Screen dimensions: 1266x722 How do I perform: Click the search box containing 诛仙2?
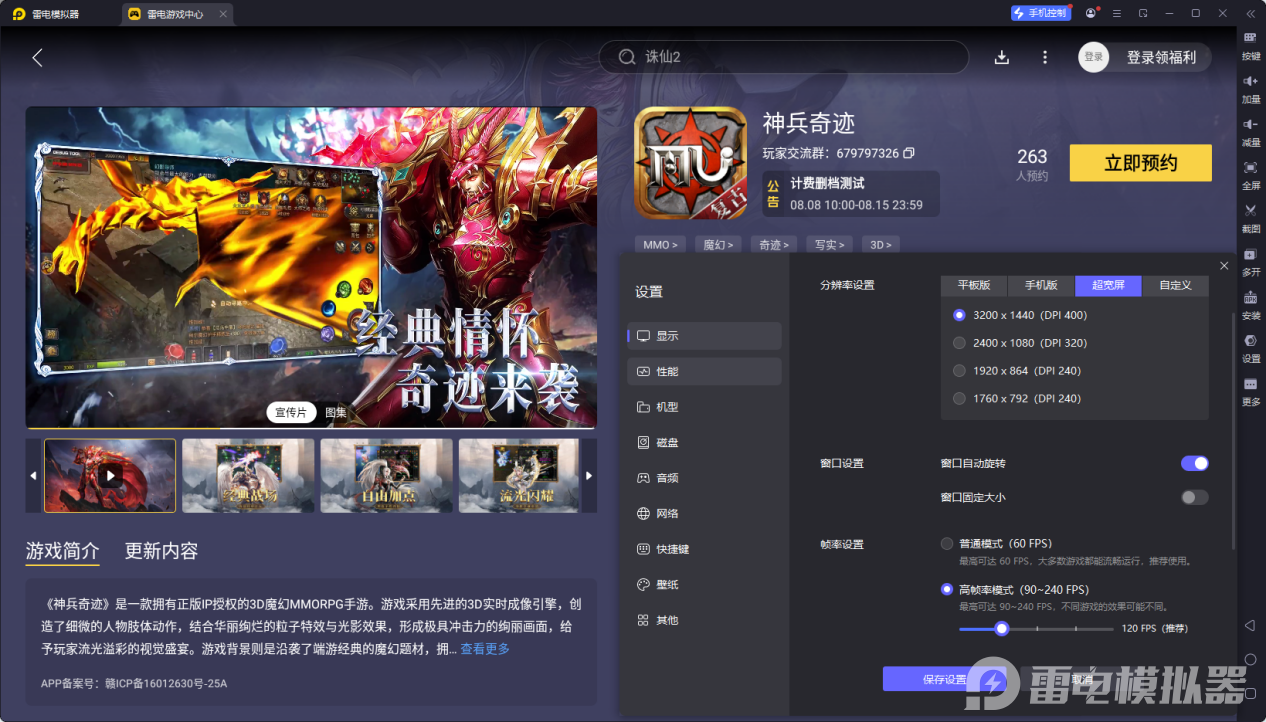tap(784, 57)
